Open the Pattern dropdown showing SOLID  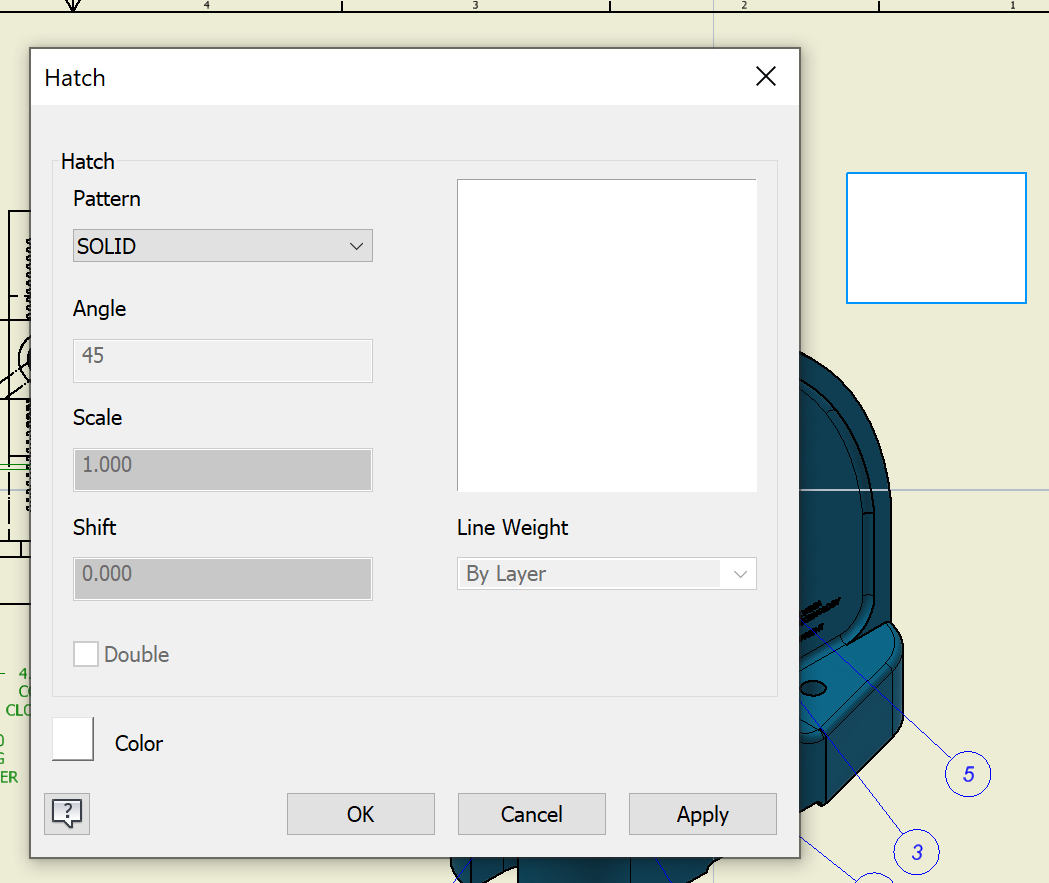pos(222,245)
